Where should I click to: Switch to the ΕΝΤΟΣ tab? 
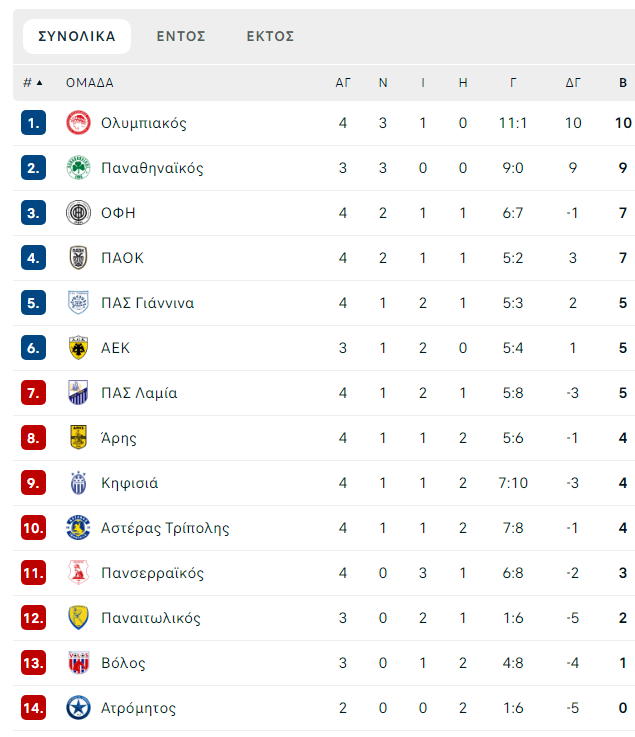tap(181, 36)
